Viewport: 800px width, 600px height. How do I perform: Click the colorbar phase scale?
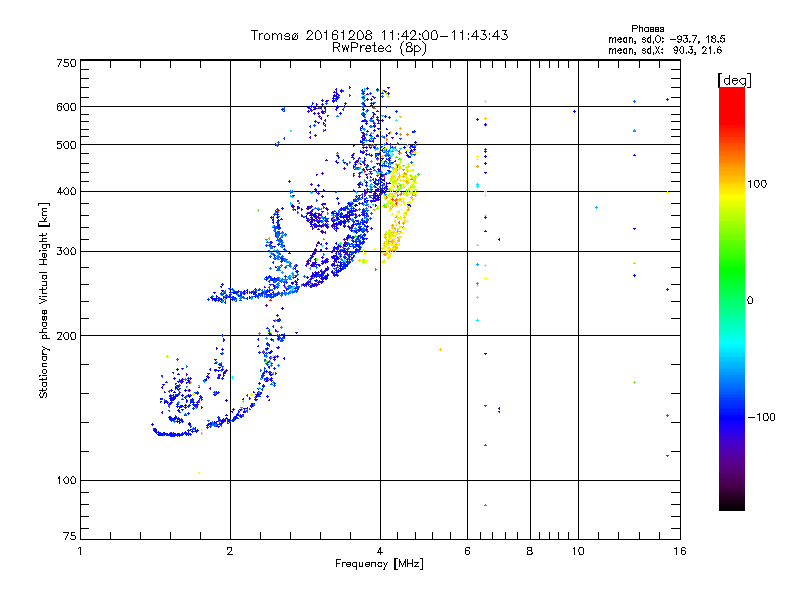coord(732,298)
